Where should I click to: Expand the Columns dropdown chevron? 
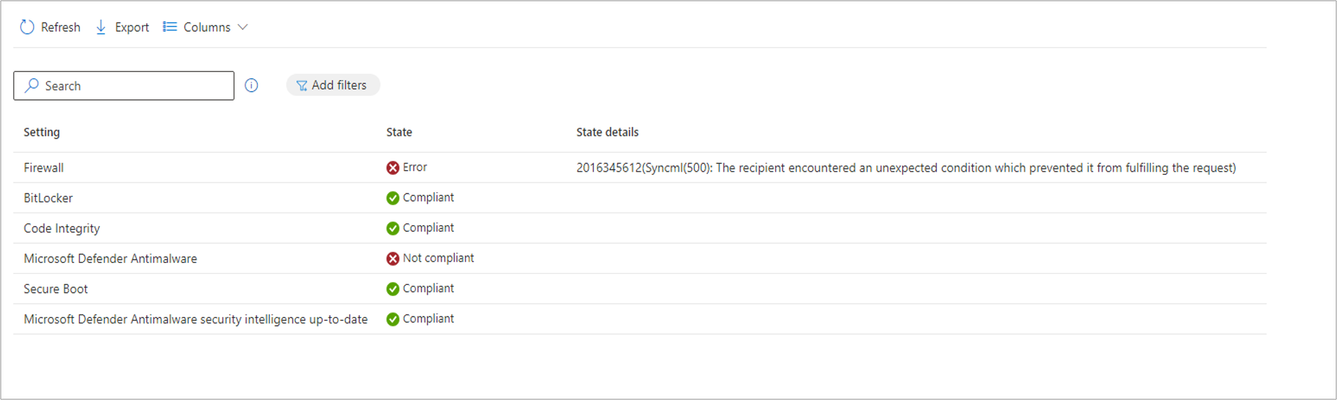tap(242, 28)
